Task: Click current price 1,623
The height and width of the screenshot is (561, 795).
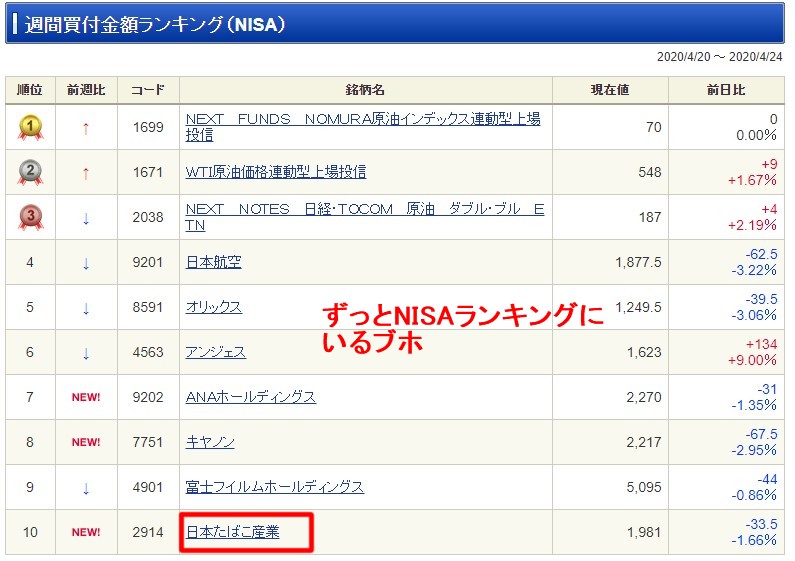Action: click(644, 352)
